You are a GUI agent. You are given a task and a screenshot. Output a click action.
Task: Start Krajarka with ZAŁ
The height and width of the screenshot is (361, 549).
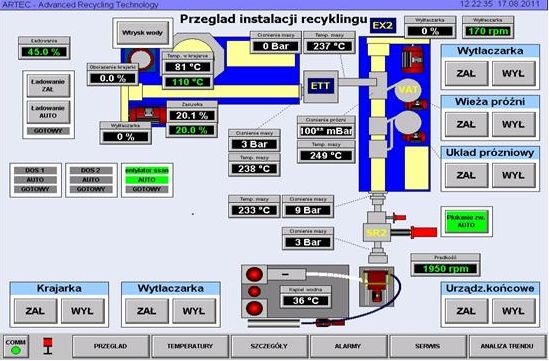click(x=35, y=311)
